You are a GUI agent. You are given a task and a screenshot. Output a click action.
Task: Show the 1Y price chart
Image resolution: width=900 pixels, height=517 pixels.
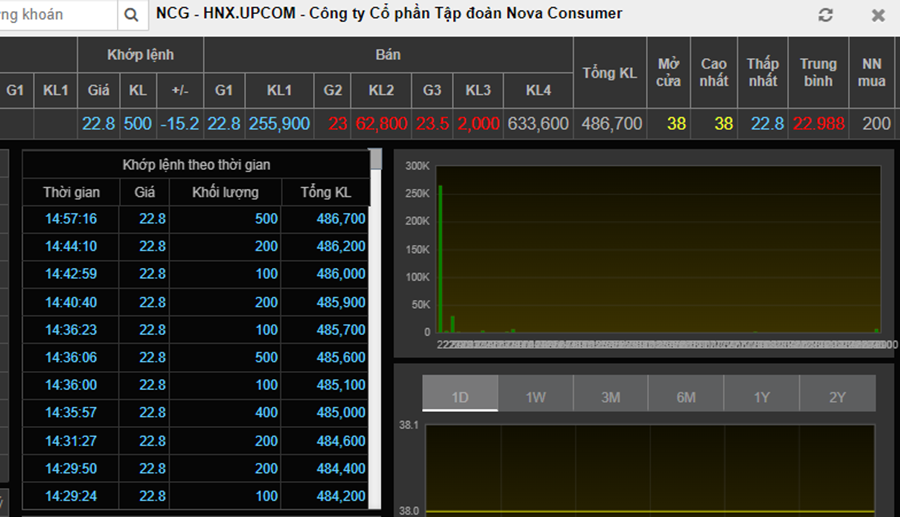762,397
